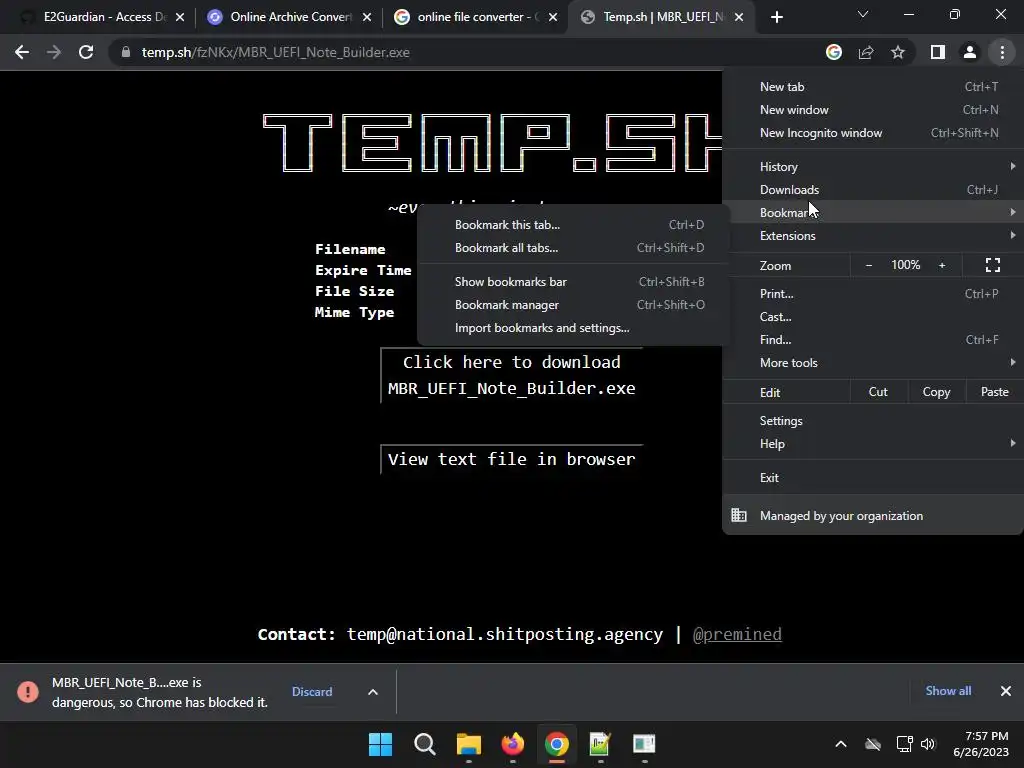Increase zoom with the plus button
Image resolution: width=1024 pixels, height=768 pixels.
tap(942, 265)
